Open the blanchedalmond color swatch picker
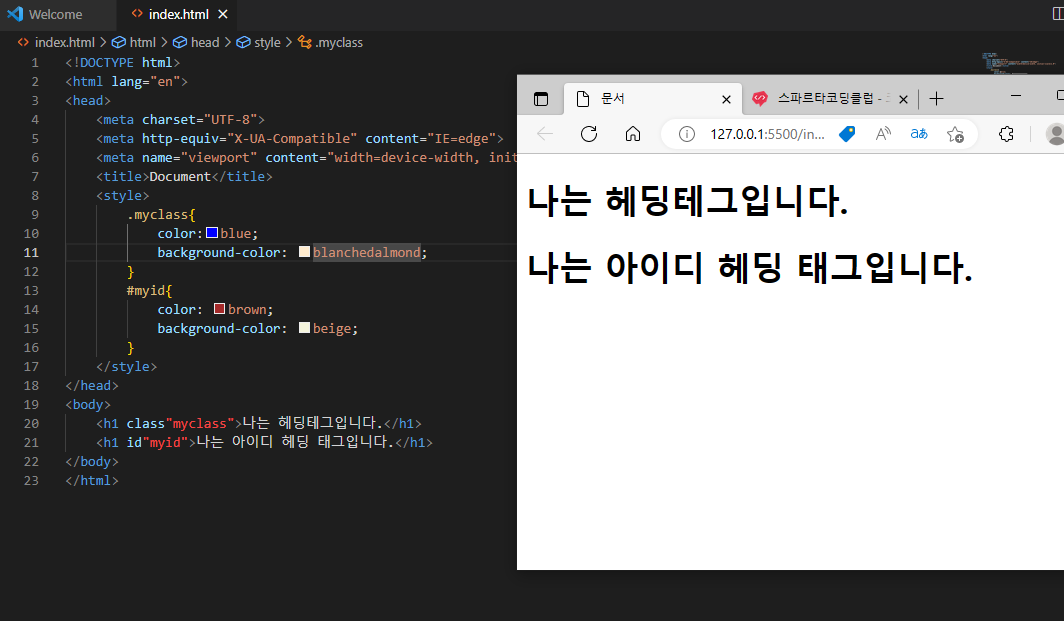 [305, 252]
